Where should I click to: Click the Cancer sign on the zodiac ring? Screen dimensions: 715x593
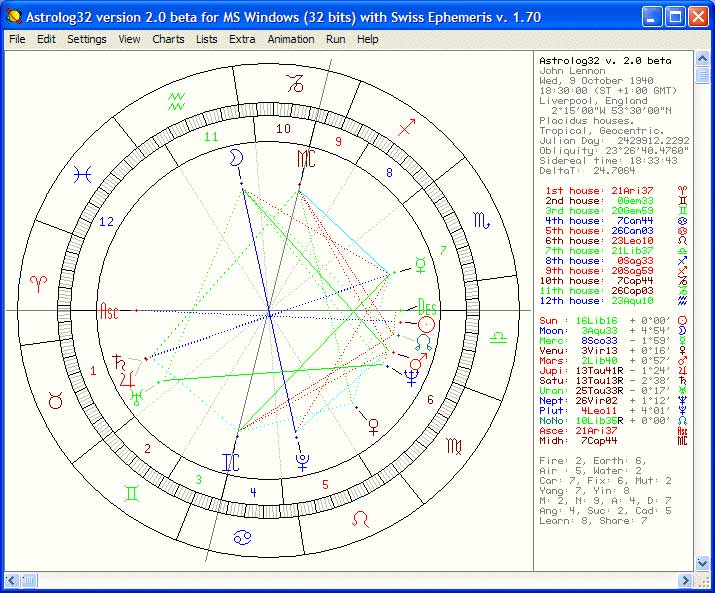(242, 537)
